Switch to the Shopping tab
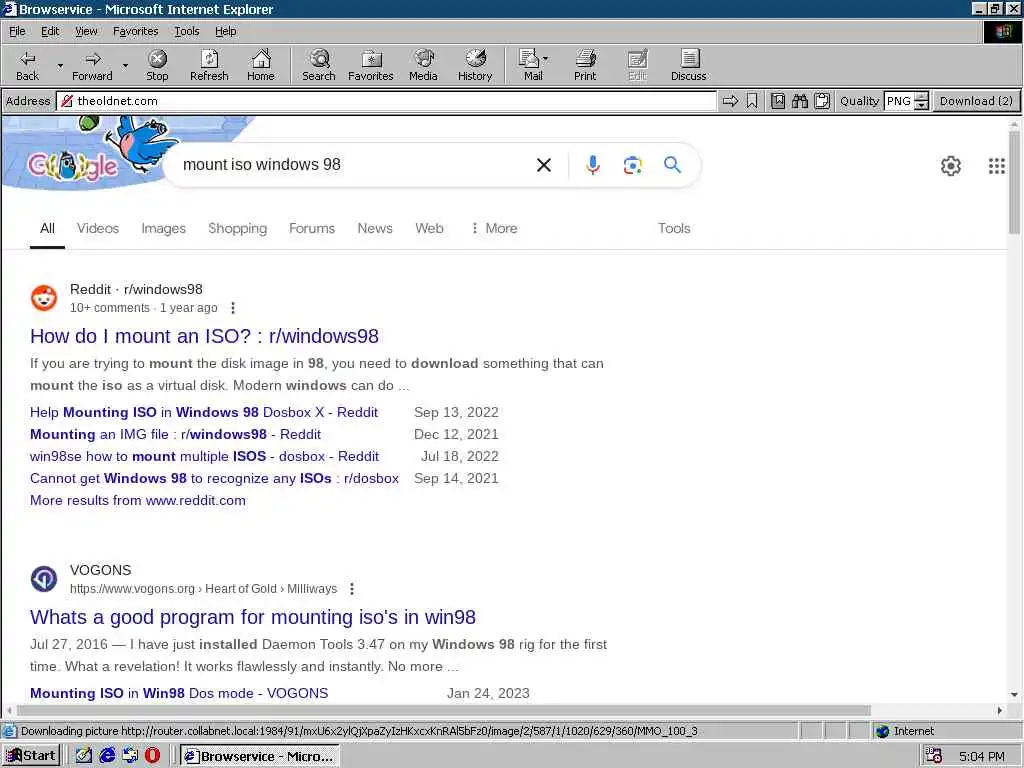 pos(237,228)
